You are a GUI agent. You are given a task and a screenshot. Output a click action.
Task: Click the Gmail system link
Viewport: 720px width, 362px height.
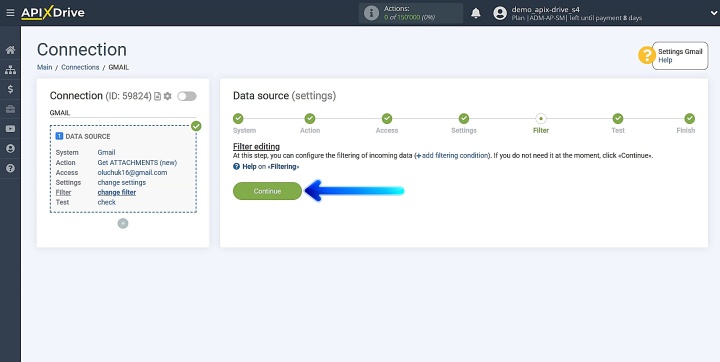(107, 153)
